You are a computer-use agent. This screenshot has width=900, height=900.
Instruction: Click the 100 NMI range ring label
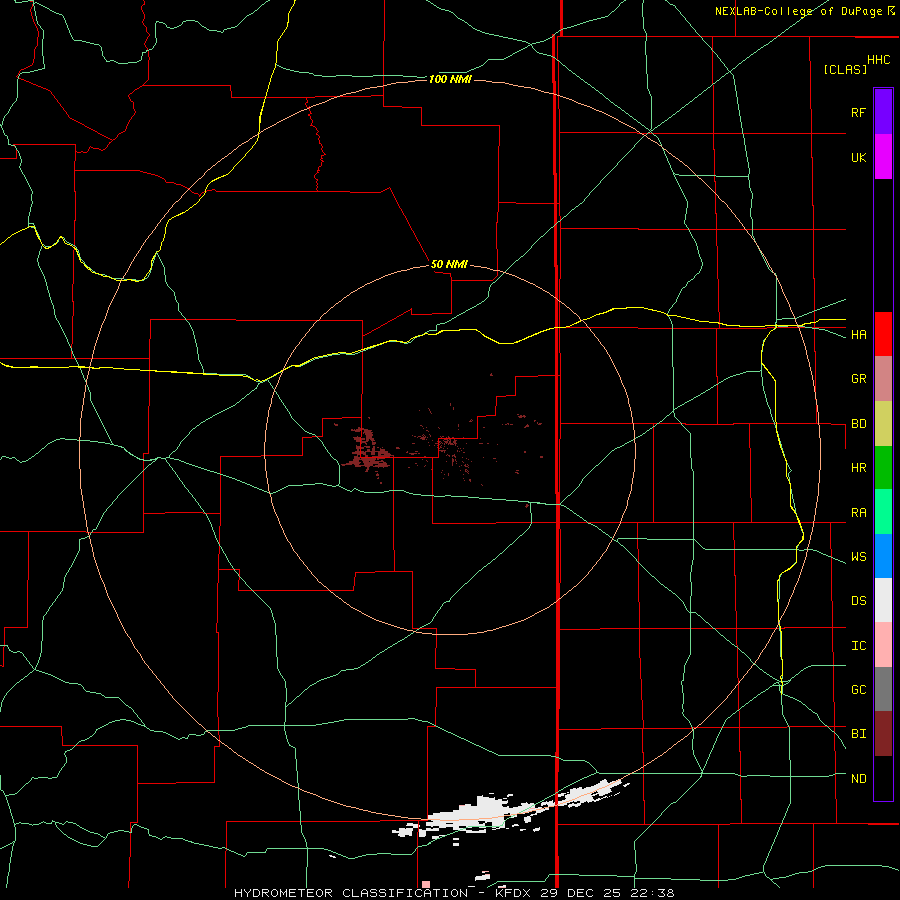click(450, 79)
